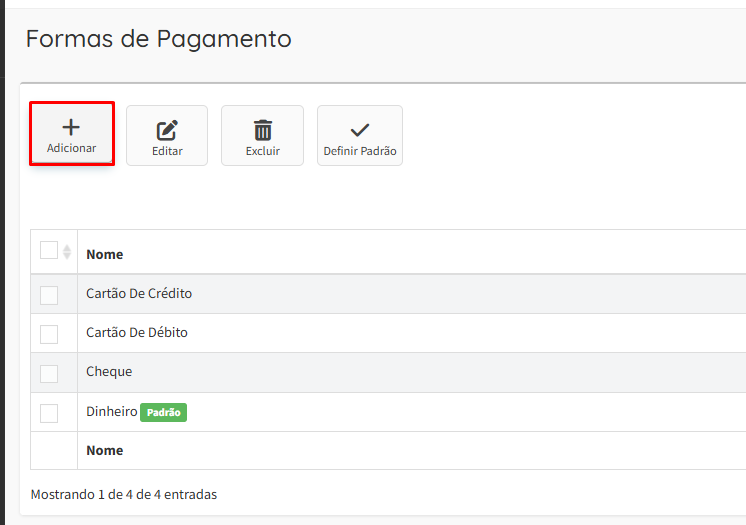Click the sort arrows icon in table header
Viewport: 746px width, 525px height.
67,252
